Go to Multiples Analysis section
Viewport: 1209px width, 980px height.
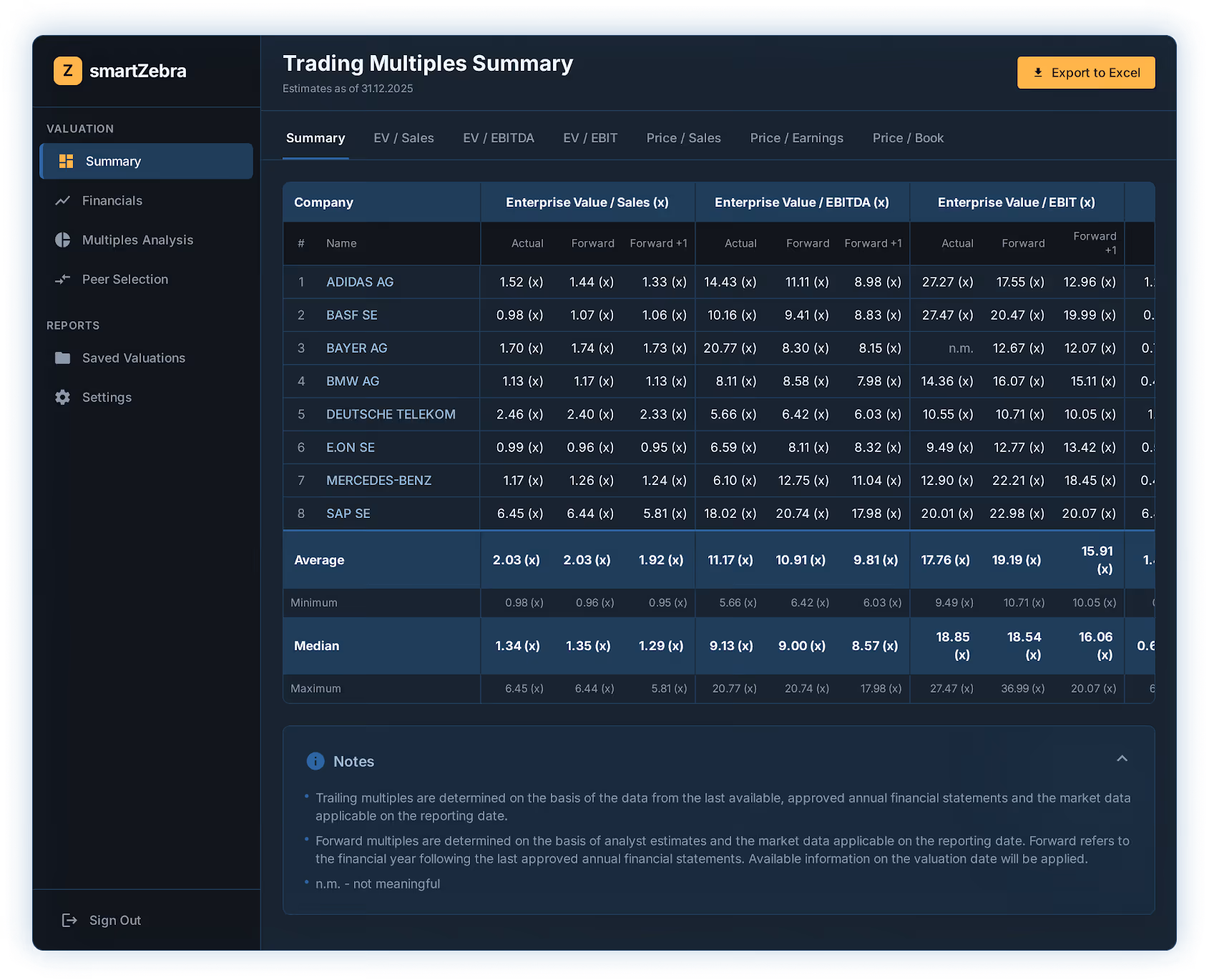point(147,240)
